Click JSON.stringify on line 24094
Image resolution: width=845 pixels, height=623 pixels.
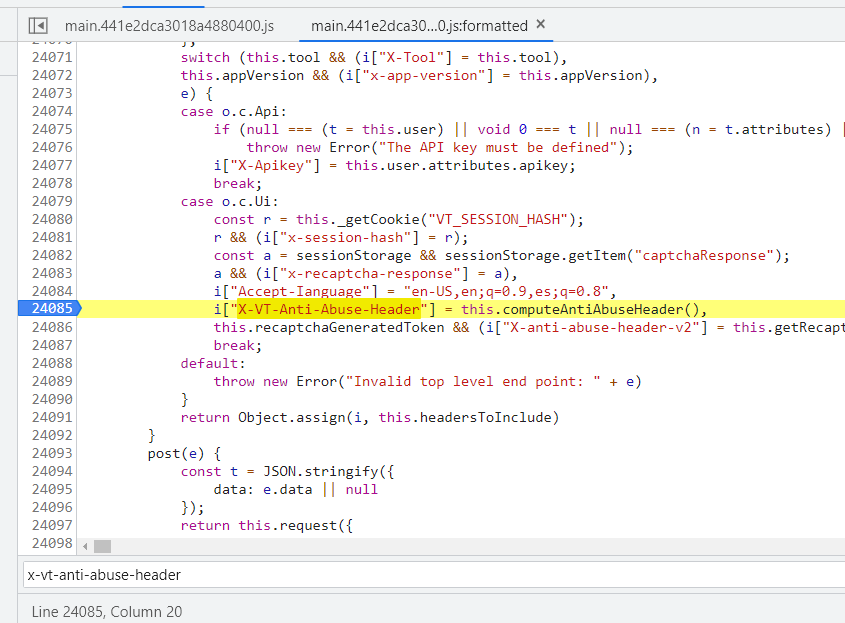(321, 472)
